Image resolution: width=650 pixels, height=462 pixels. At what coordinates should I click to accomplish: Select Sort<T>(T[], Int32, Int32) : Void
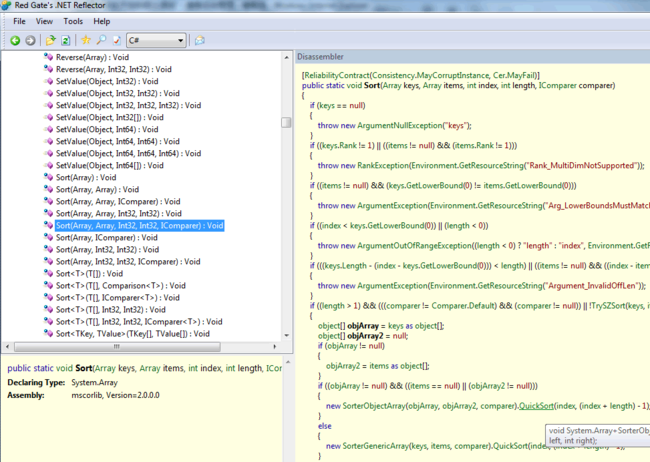click(111, 310)
